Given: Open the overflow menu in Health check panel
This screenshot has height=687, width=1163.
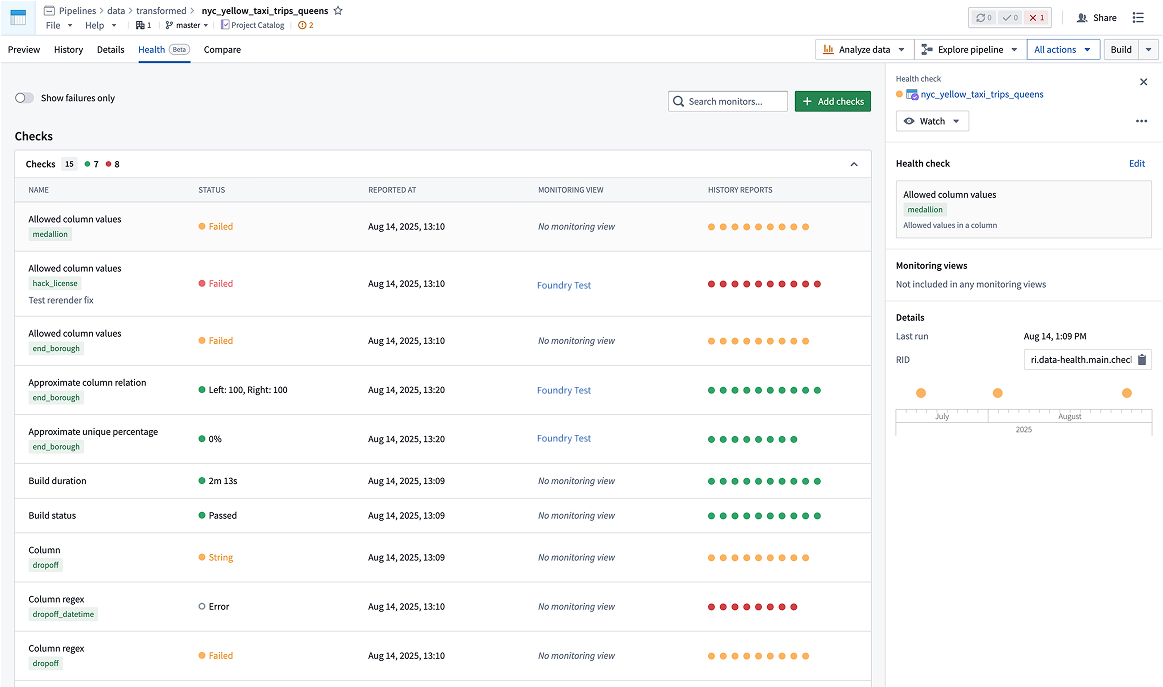Looking at the screenshot, I should pos(1141,121).
